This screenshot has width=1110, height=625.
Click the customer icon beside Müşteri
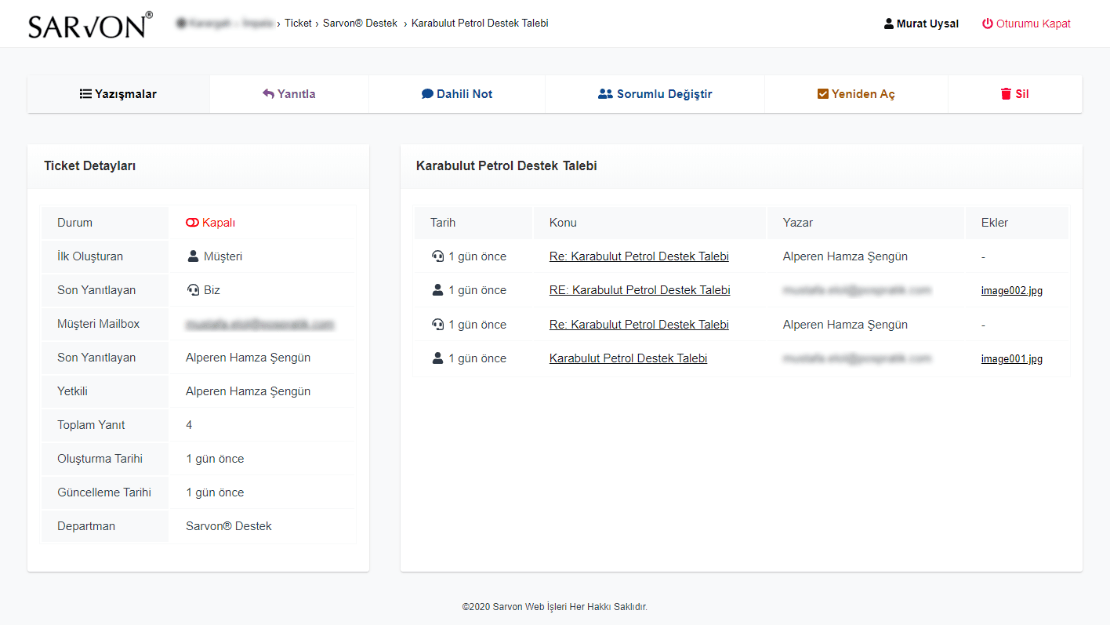point(193,256)
